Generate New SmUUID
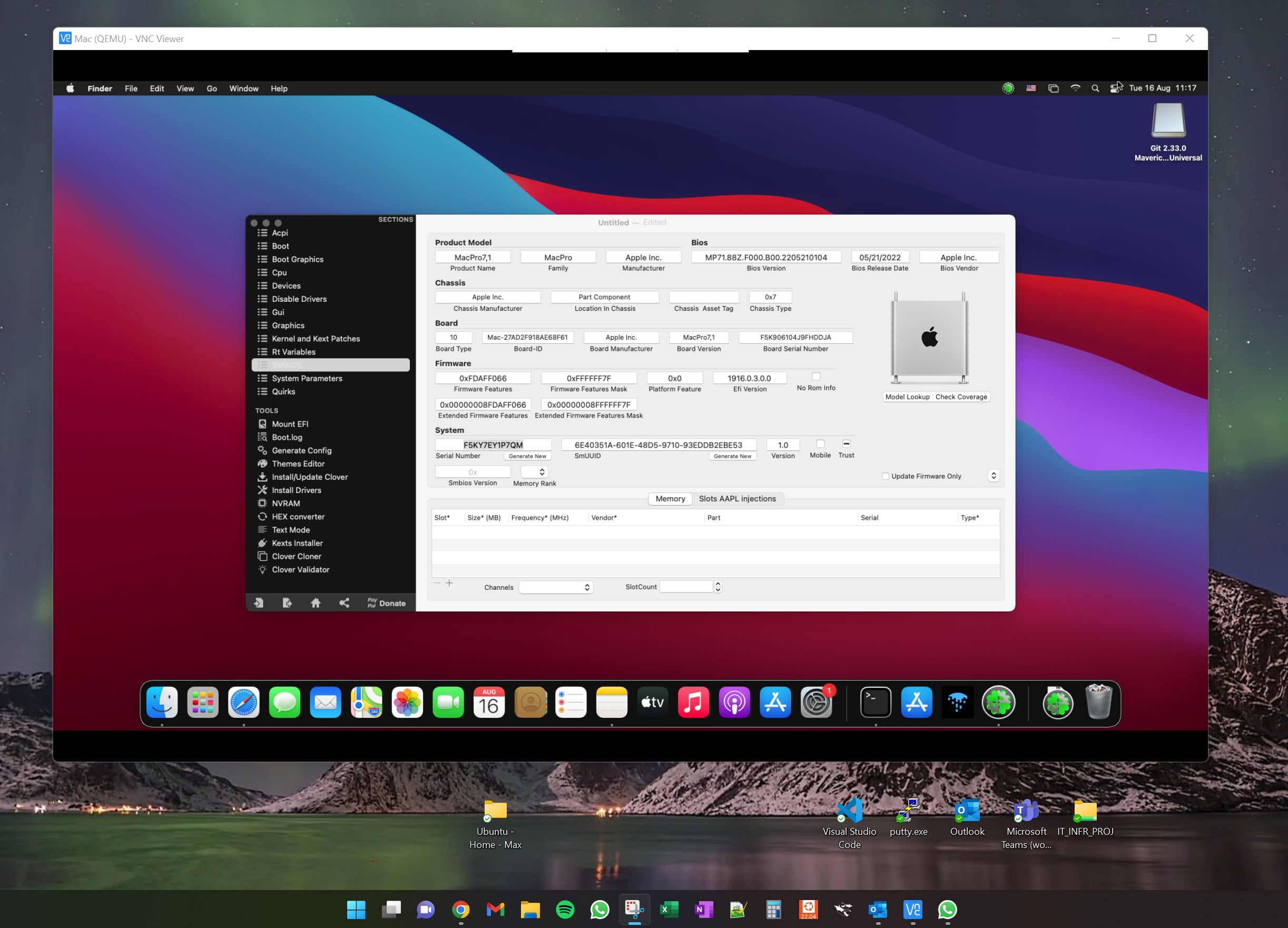Image resolution: width=1288 pixels, height=928 pixels. pyautogui.click(x=732, y=456)
